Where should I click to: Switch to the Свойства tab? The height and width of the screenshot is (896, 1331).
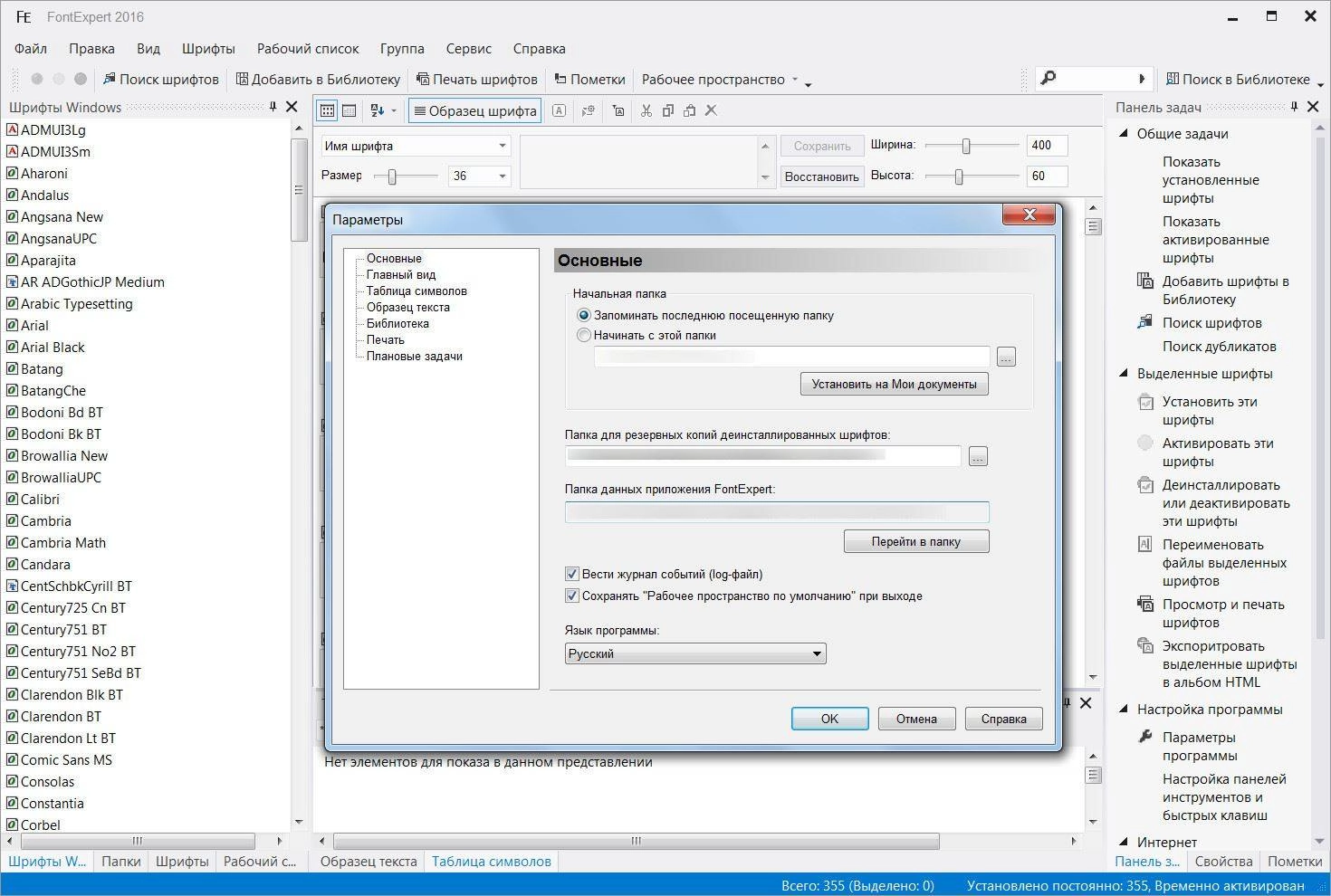click(x=1223, y=861)
